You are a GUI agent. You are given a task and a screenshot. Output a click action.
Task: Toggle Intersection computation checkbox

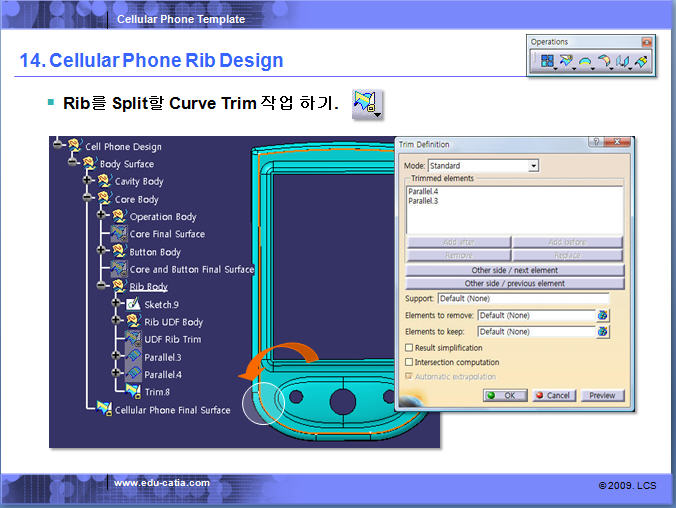point(408,362)
